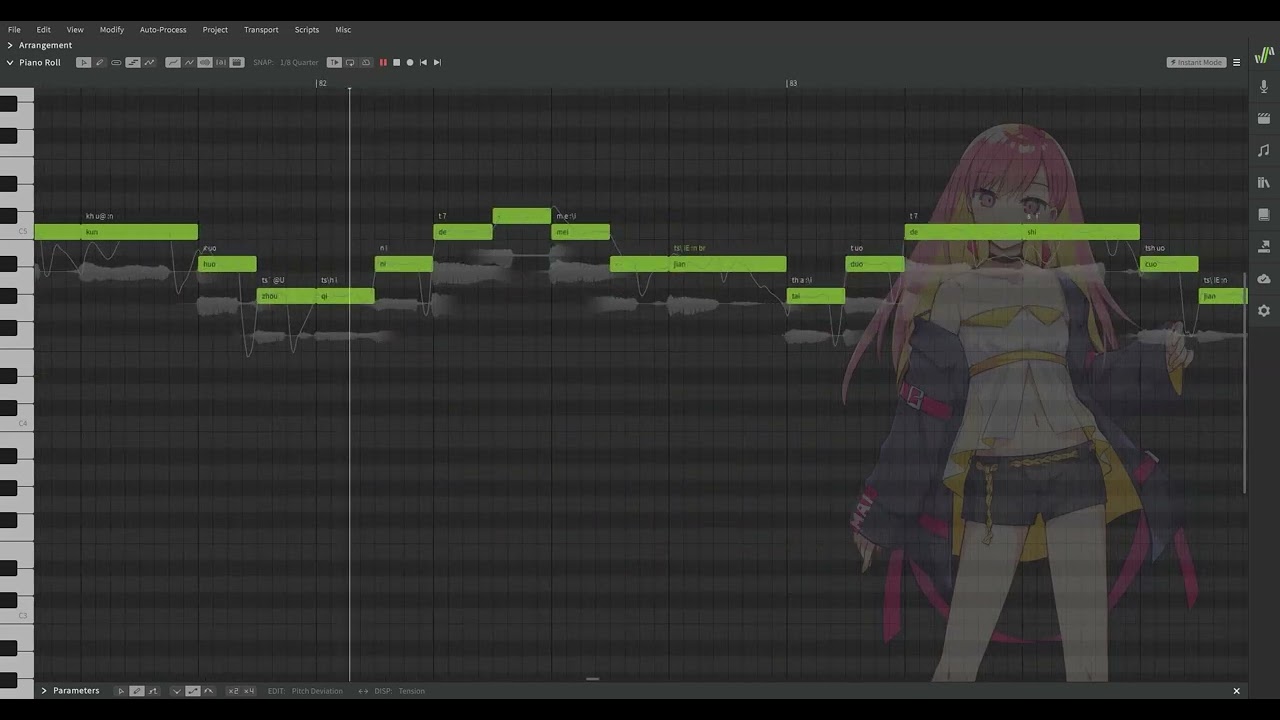
Task: Toggle second pitch line display icon
Action: pyautogui.click(x=189, y=62)
